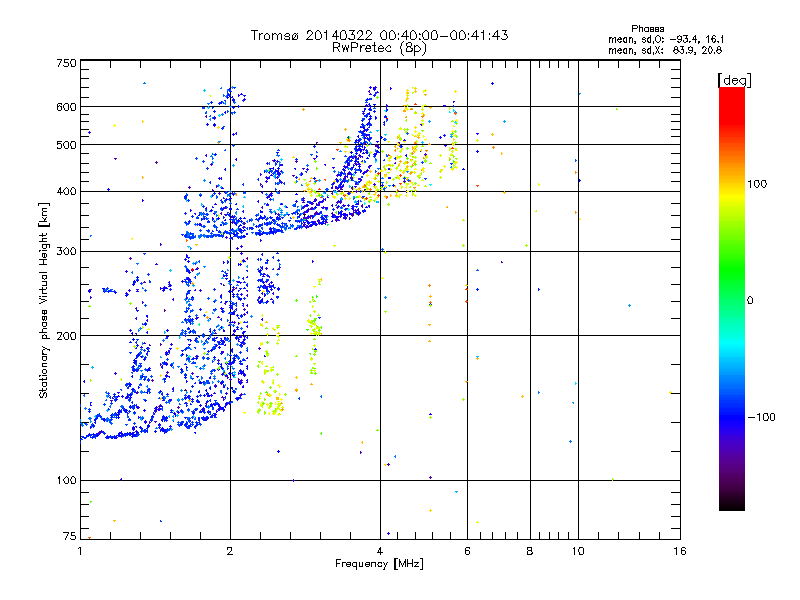The image size is (800, 600).
Task: Click the x-axis tick label '16'
Action: pos(680,551)
